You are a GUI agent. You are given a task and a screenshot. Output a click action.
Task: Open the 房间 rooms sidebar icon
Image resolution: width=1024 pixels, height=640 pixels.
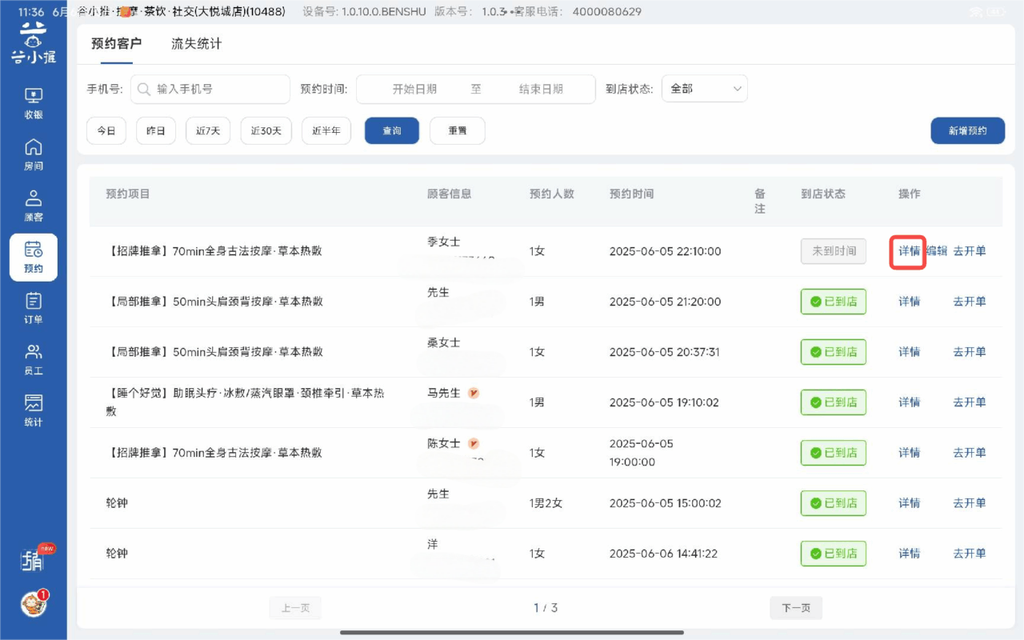33,155
